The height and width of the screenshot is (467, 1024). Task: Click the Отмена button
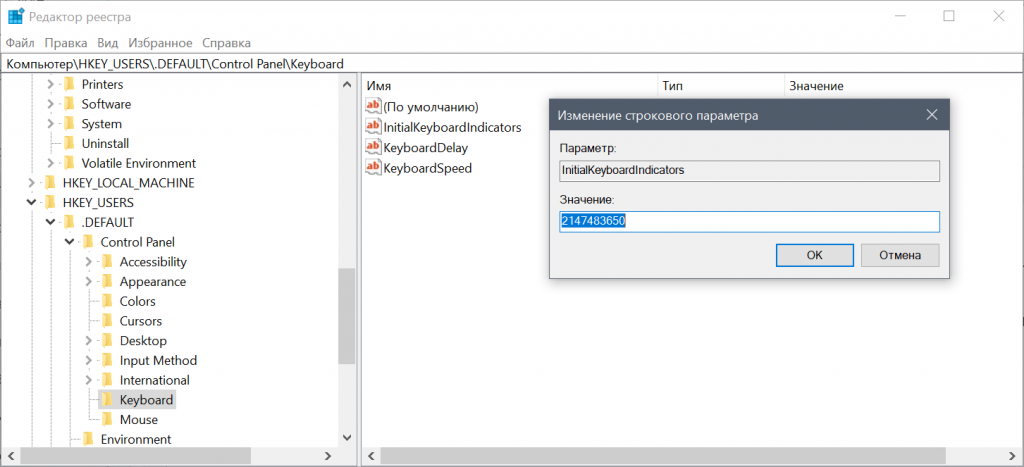click(900, 255)
